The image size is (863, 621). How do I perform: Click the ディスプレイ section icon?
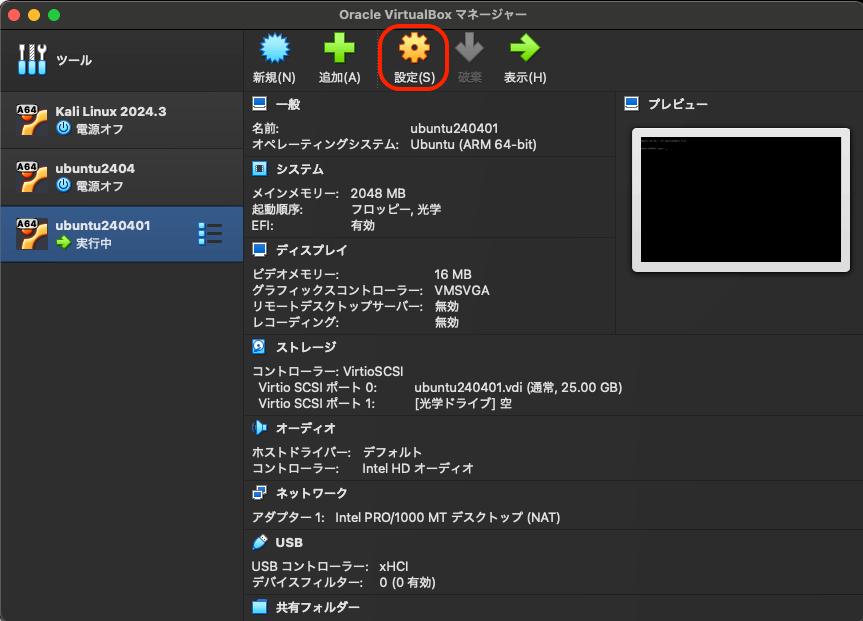point(259,249)
